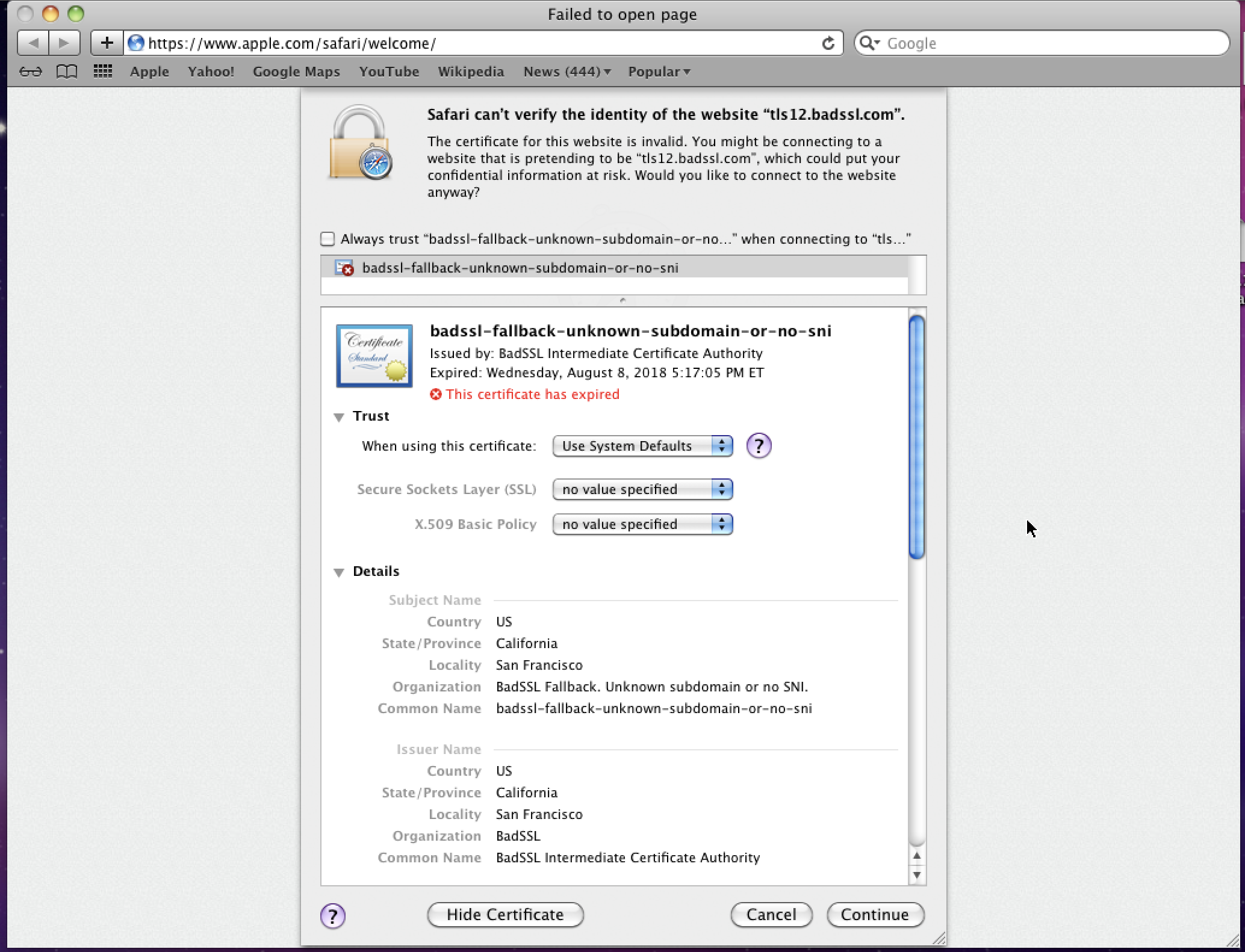
Task: Select the invalid certificate icon in chain list
Action: [344, 268]
